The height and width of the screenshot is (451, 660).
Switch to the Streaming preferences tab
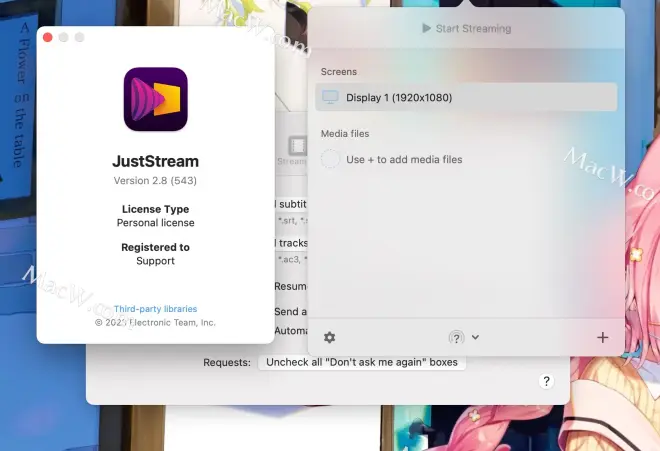[292, 150]
